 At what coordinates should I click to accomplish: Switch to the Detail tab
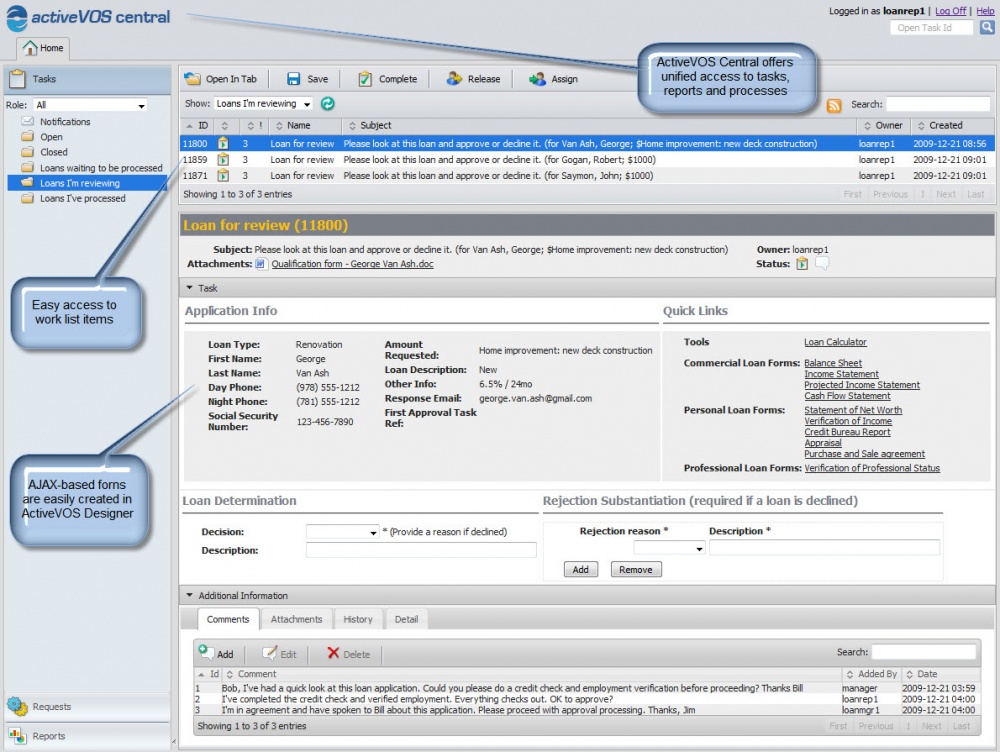pos(406,619)
